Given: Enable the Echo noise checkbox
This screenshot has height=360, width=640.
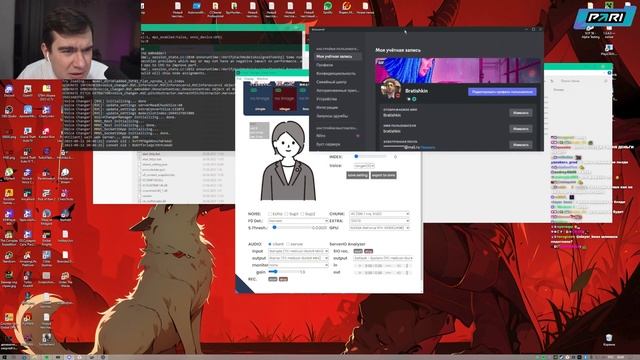Looking at the screenshot, I should coord(270,214).
